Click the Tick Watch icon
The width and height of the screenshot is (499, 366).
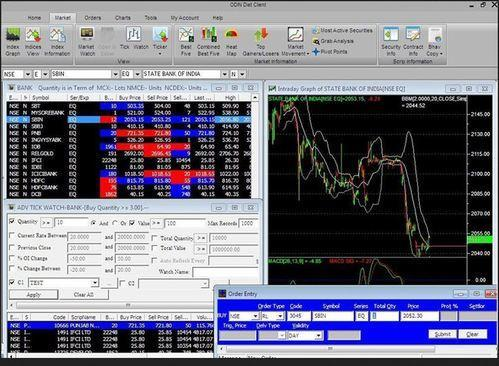click(134, 39)
